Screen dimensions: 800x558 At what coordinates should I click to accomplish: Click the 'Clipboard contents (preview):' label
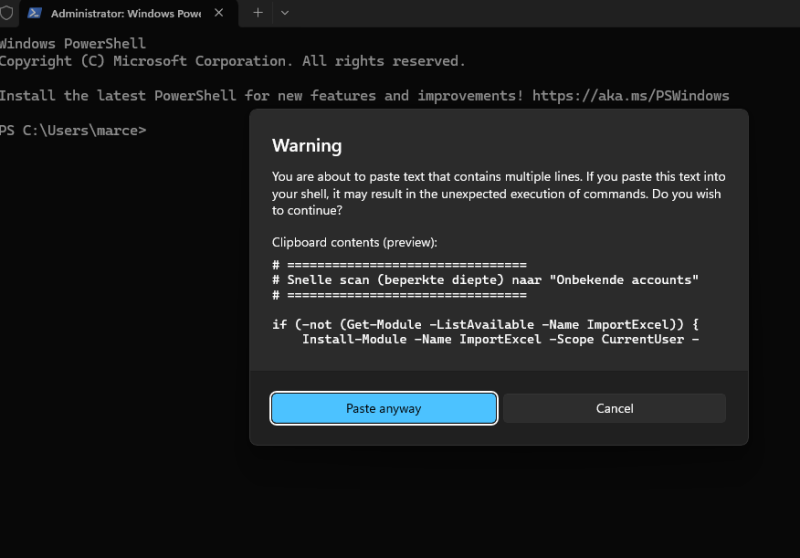[x=355, y=242]
